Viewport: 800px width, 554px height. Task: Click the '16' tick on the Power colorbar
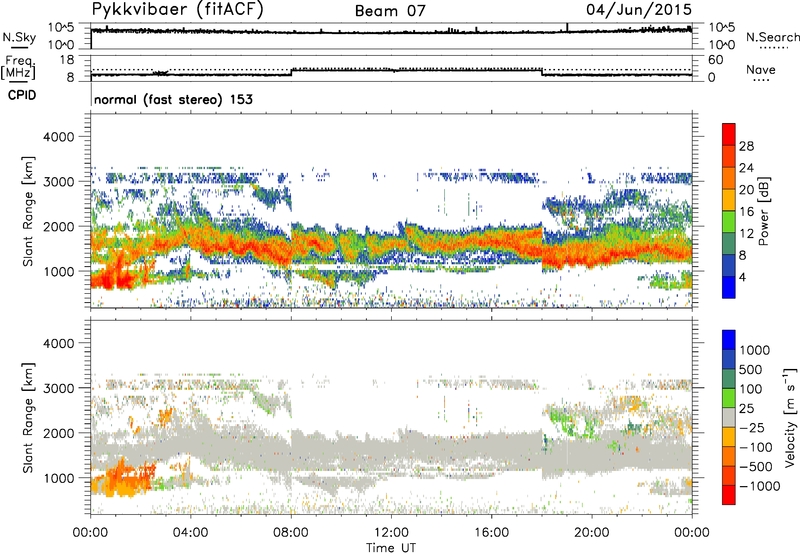(746, 212)
